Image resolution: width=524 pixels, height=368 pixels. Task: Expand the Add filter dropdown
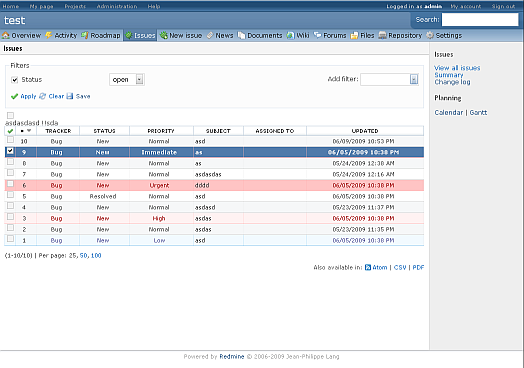(x=389, y=80)
